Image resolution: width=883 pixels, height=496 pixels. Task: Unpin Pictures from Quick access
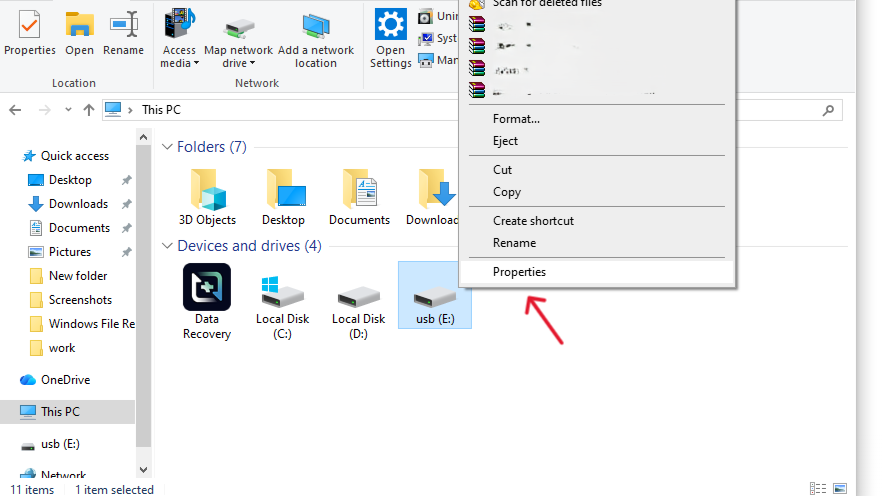pyautogui.click(x=127, y=252)
